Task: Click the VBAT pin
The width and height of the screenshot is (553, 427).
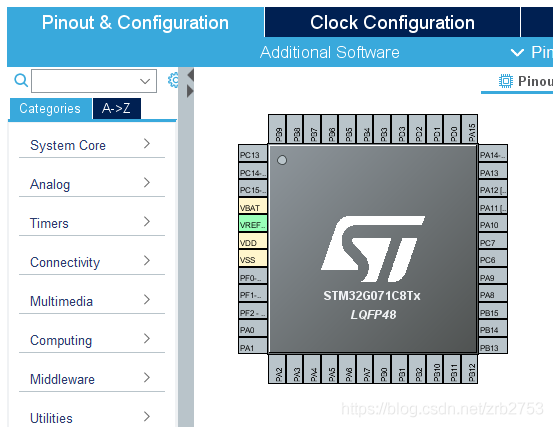Action: coord(253,207)
